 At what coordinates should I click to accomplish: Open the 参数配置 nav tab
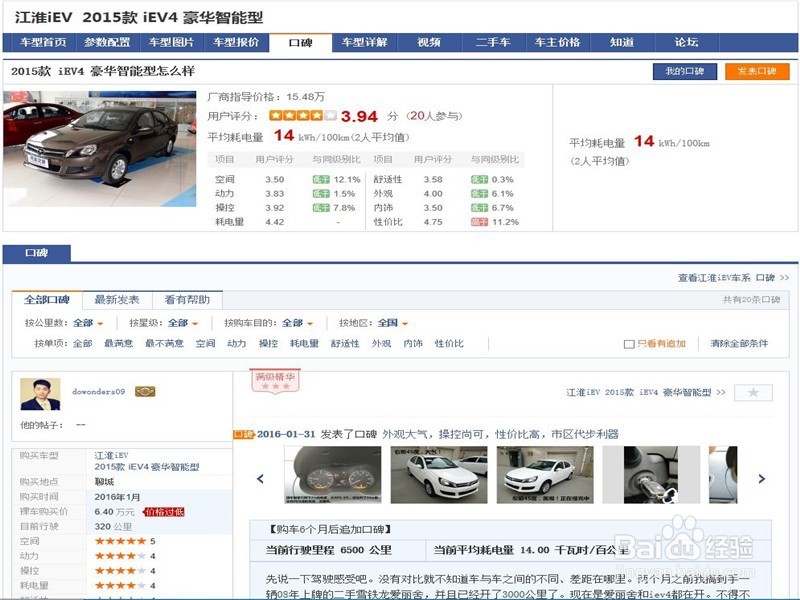coord(107,42)
